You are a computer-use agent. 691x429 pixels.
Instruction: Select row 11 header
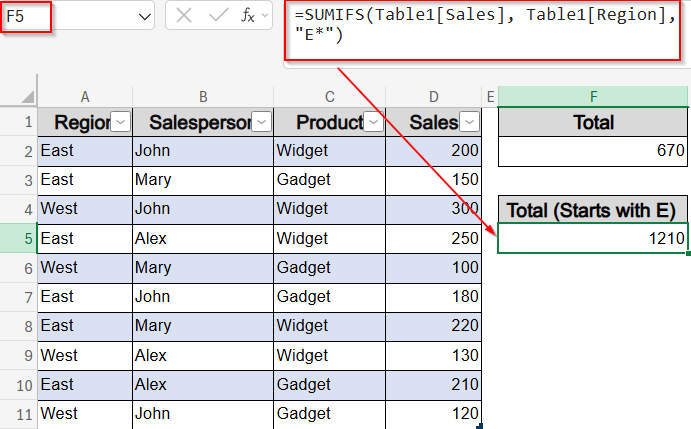[19, 414]
